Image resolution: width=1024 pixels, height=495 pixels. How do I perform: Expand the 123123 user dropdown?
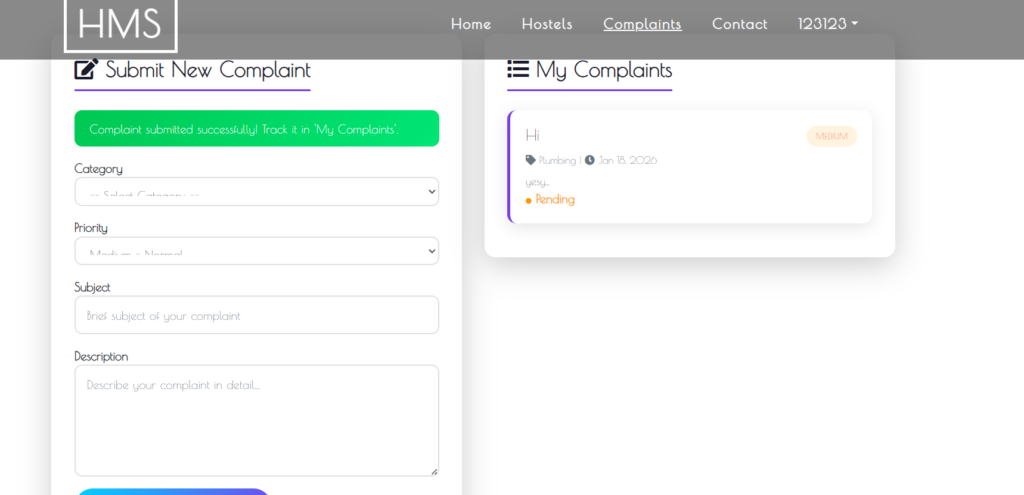827,24
